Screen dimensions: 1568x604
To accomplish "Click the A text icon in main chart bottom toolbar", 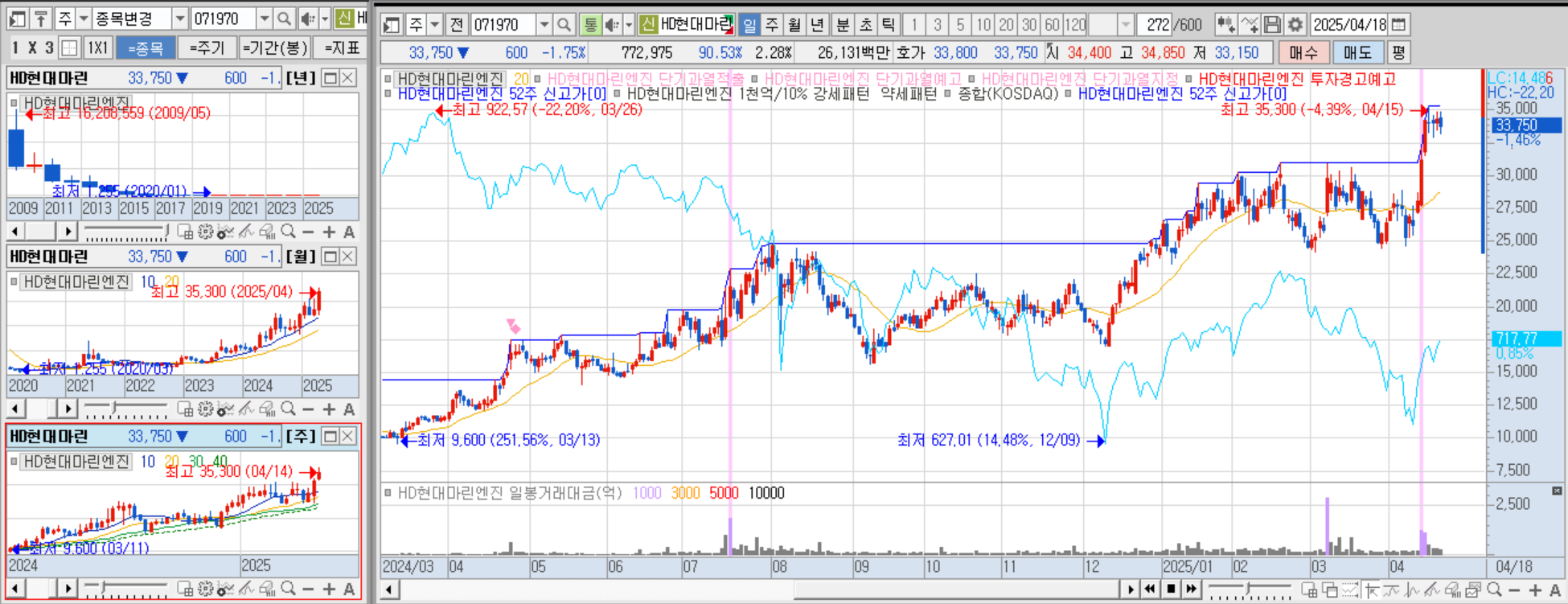I will [1555, 590].
